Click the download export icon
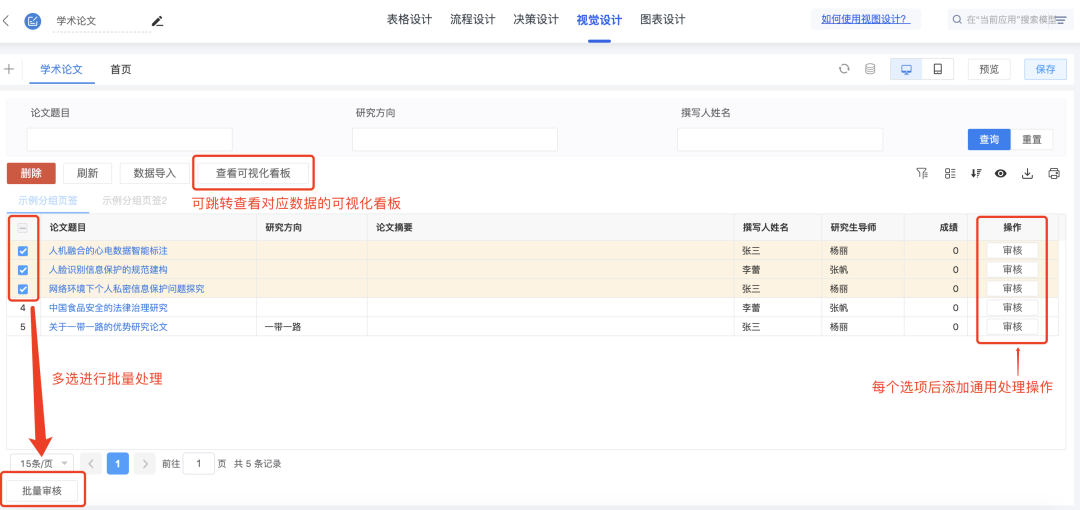Viewport: 1080px width, 510px height. 1027,173
